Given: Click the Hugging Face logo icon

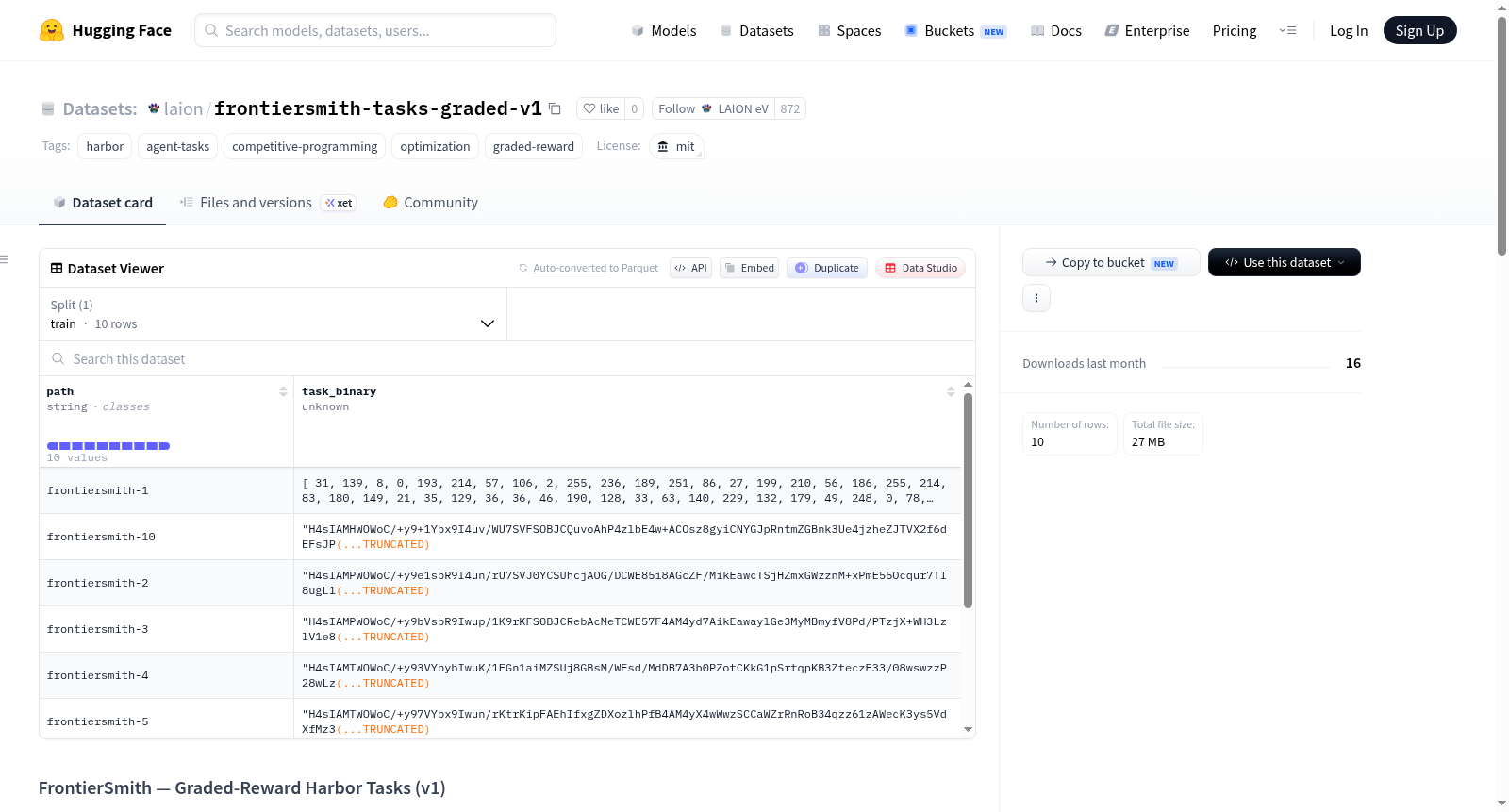Looking at the screenshot, I should tap(52, 30).
